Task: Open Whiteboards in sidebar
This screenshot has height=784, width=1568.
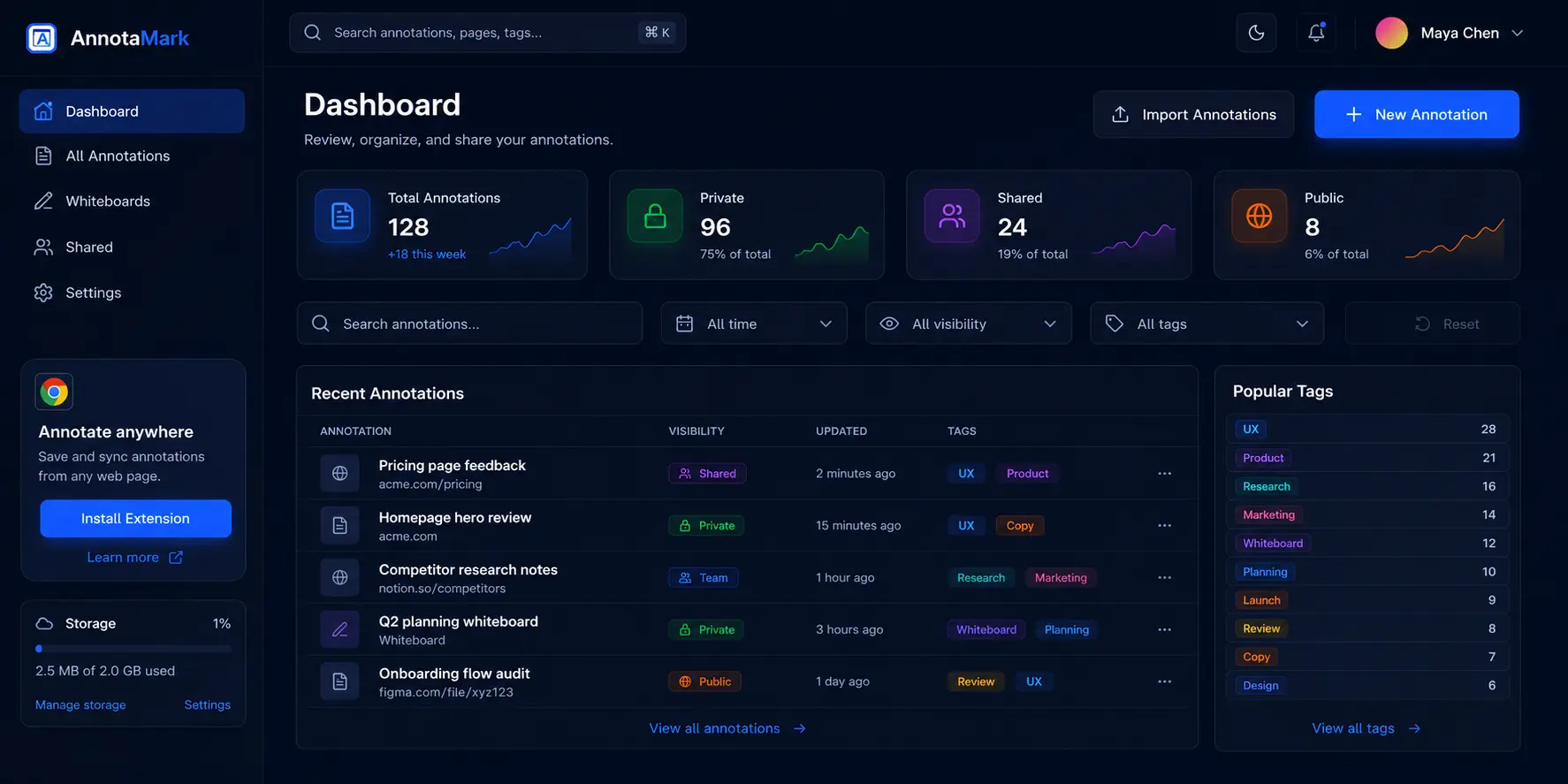Action: click(x=132, y=202)
